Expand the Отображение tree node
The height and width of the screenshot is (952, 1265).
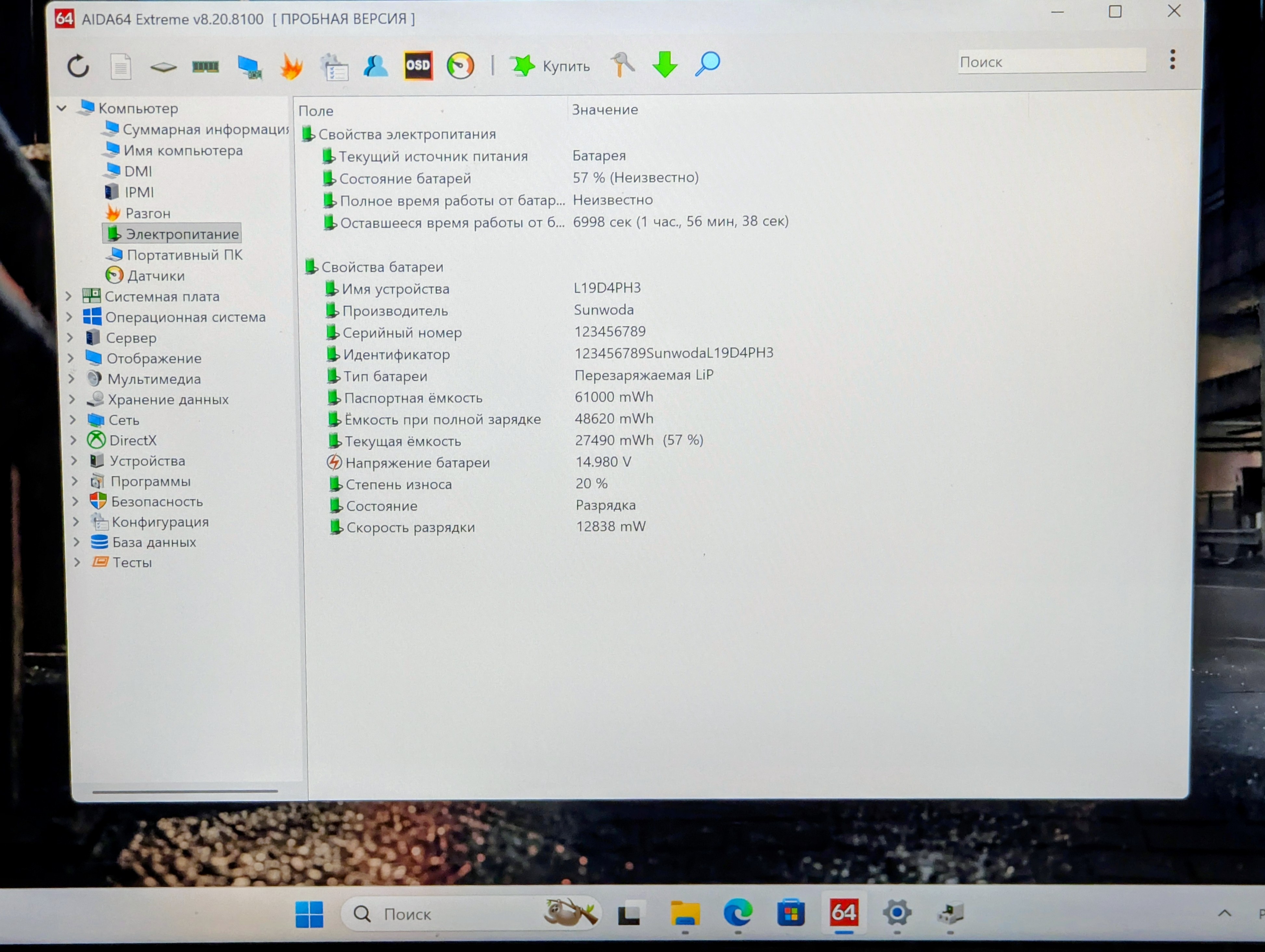click(71, 358)
